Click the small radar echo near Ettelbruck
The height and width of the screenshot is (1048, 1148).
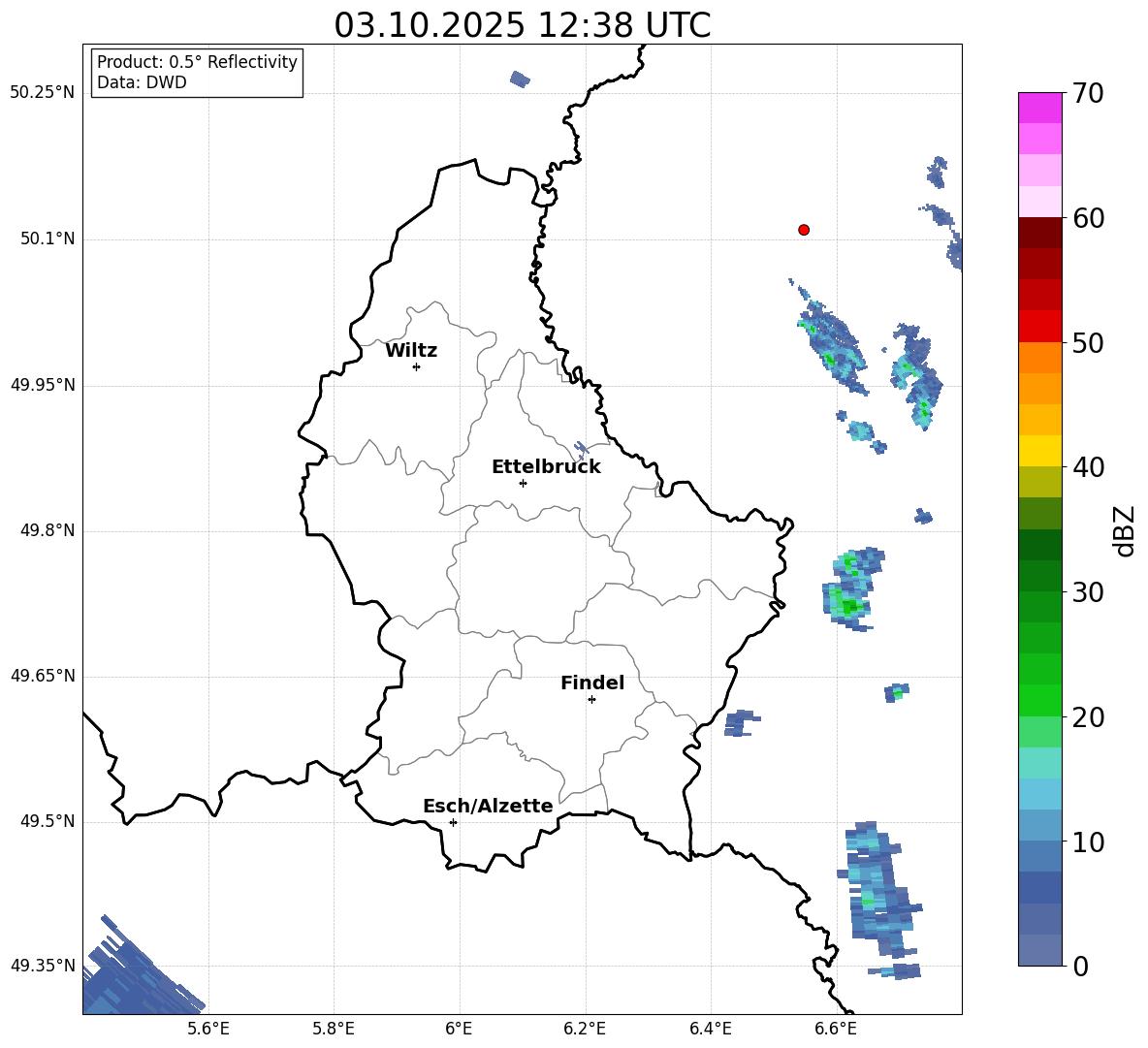(x=582, y=448)
